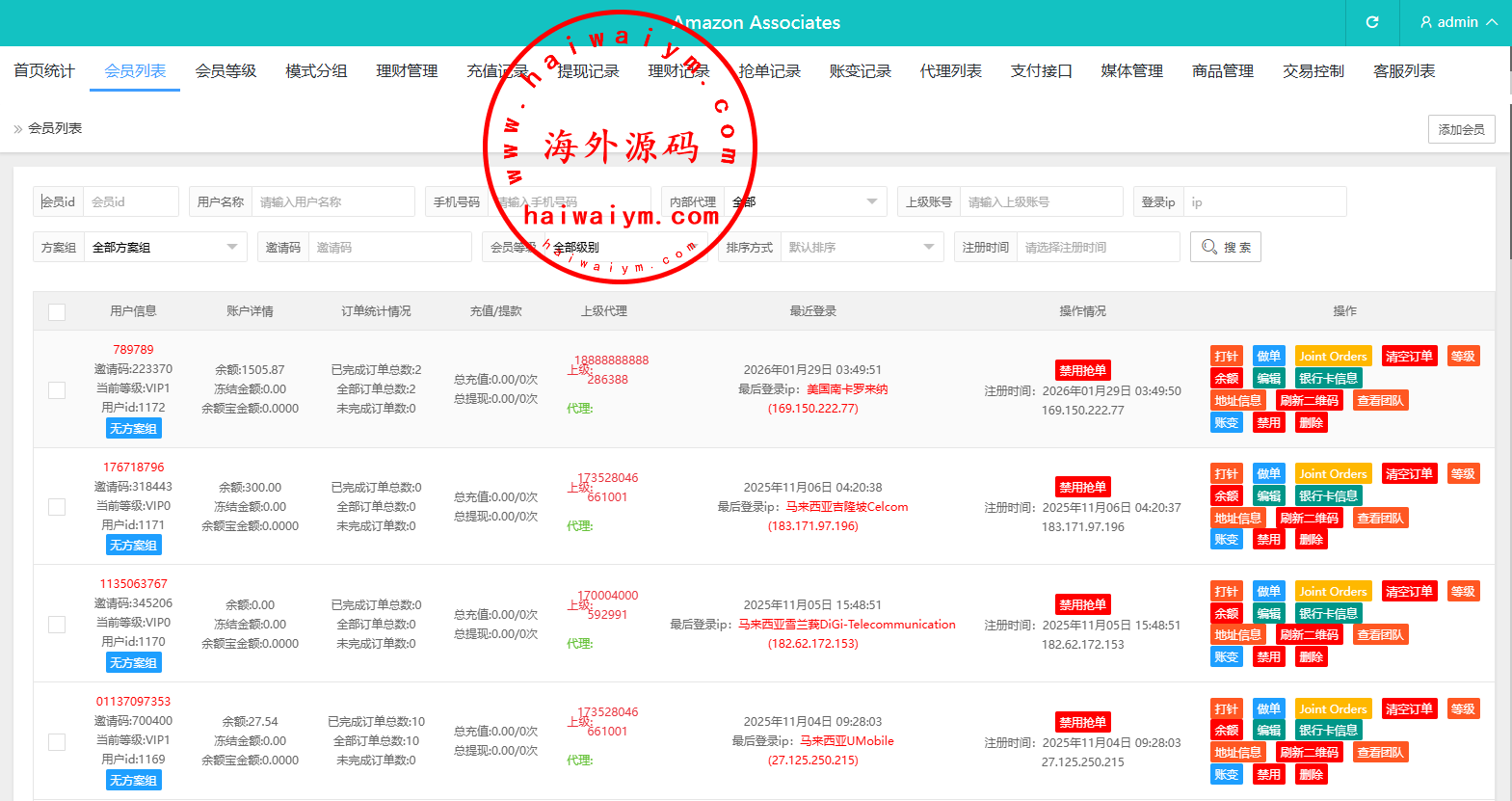This screenshot has width=1512, height=801.
Task: Open 银行卡信息 for user 1135063767
Action: (x=1327, y=614)
